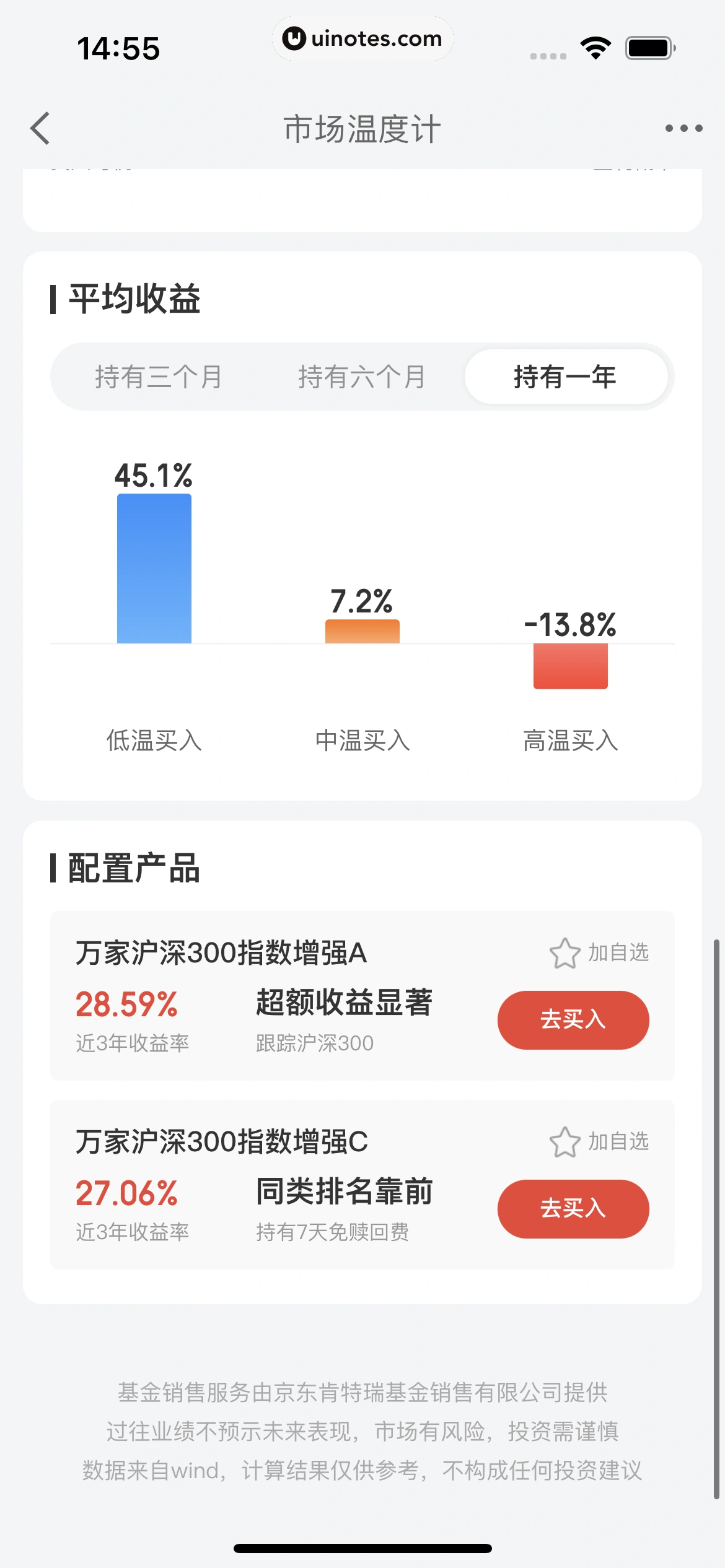This screenshot has height=1568, width=725.
Task: Tap the blue 45.1% low-temperature bar
Action: tap(154, 568)
